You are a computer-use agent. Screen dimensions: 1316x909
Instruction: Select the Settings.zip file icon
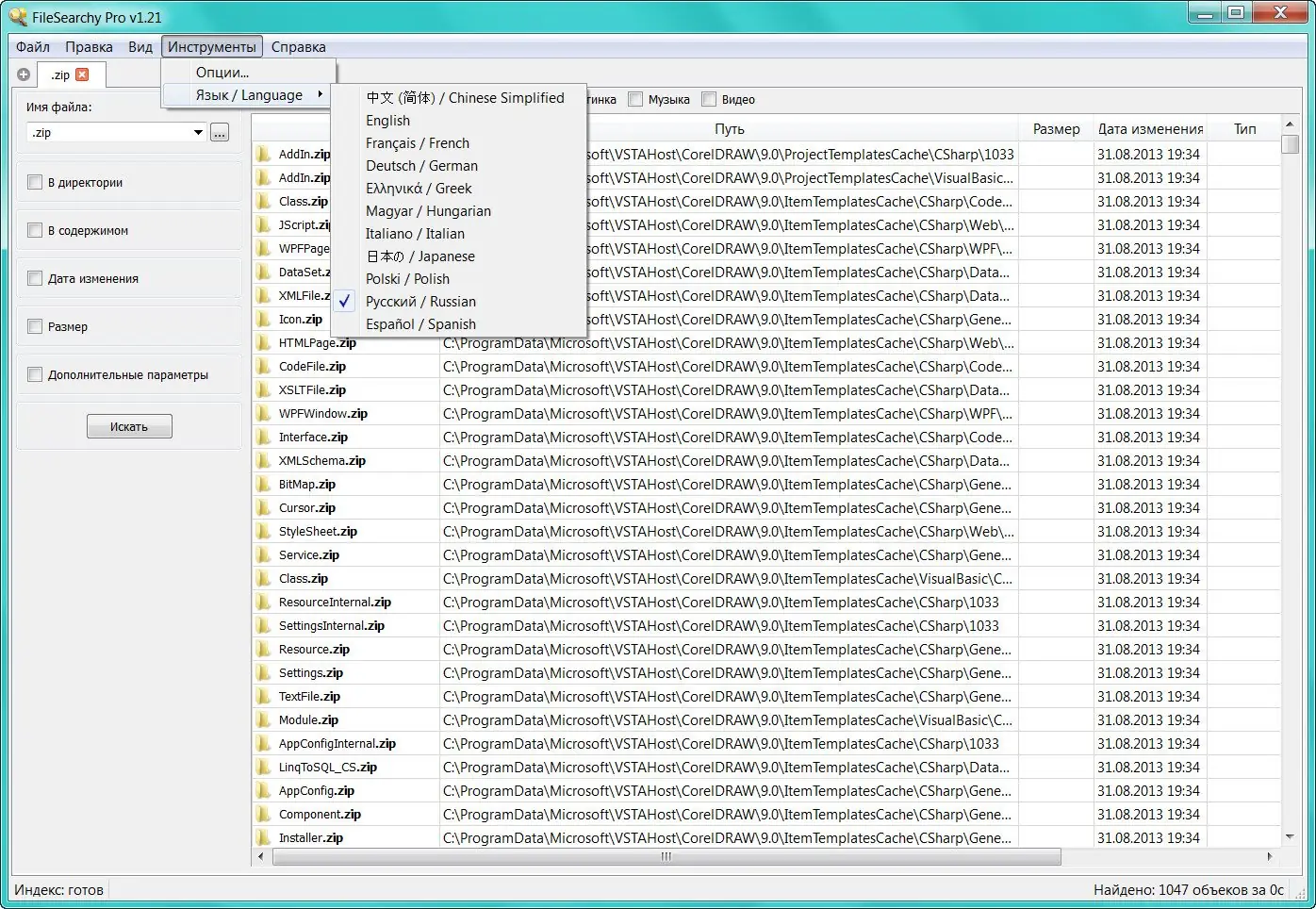tap(264, 672)
